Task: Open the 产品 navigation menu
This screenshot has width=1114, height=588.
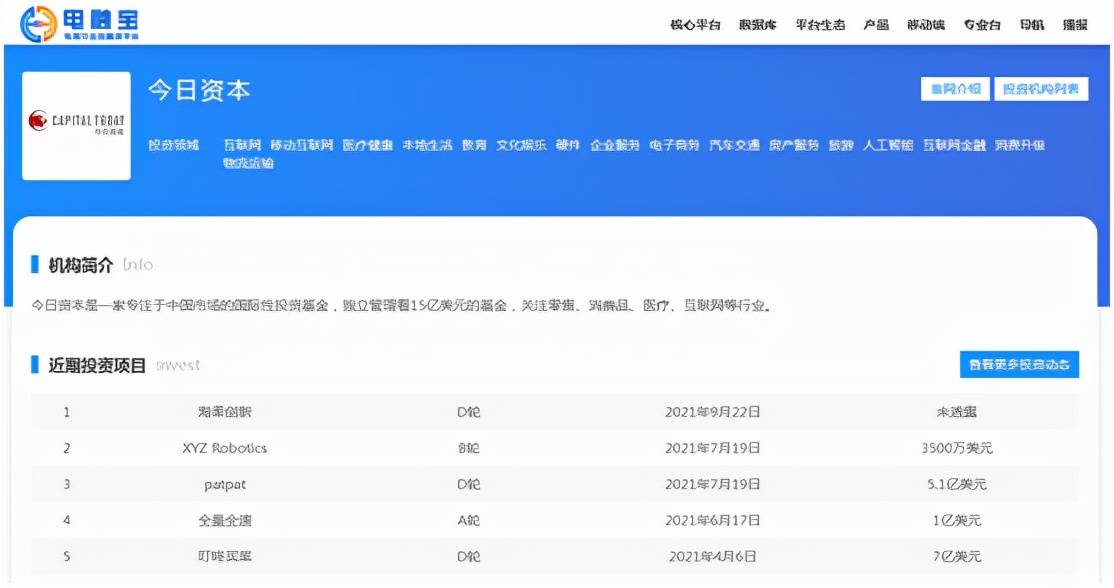Action: [x=876, y=25]
